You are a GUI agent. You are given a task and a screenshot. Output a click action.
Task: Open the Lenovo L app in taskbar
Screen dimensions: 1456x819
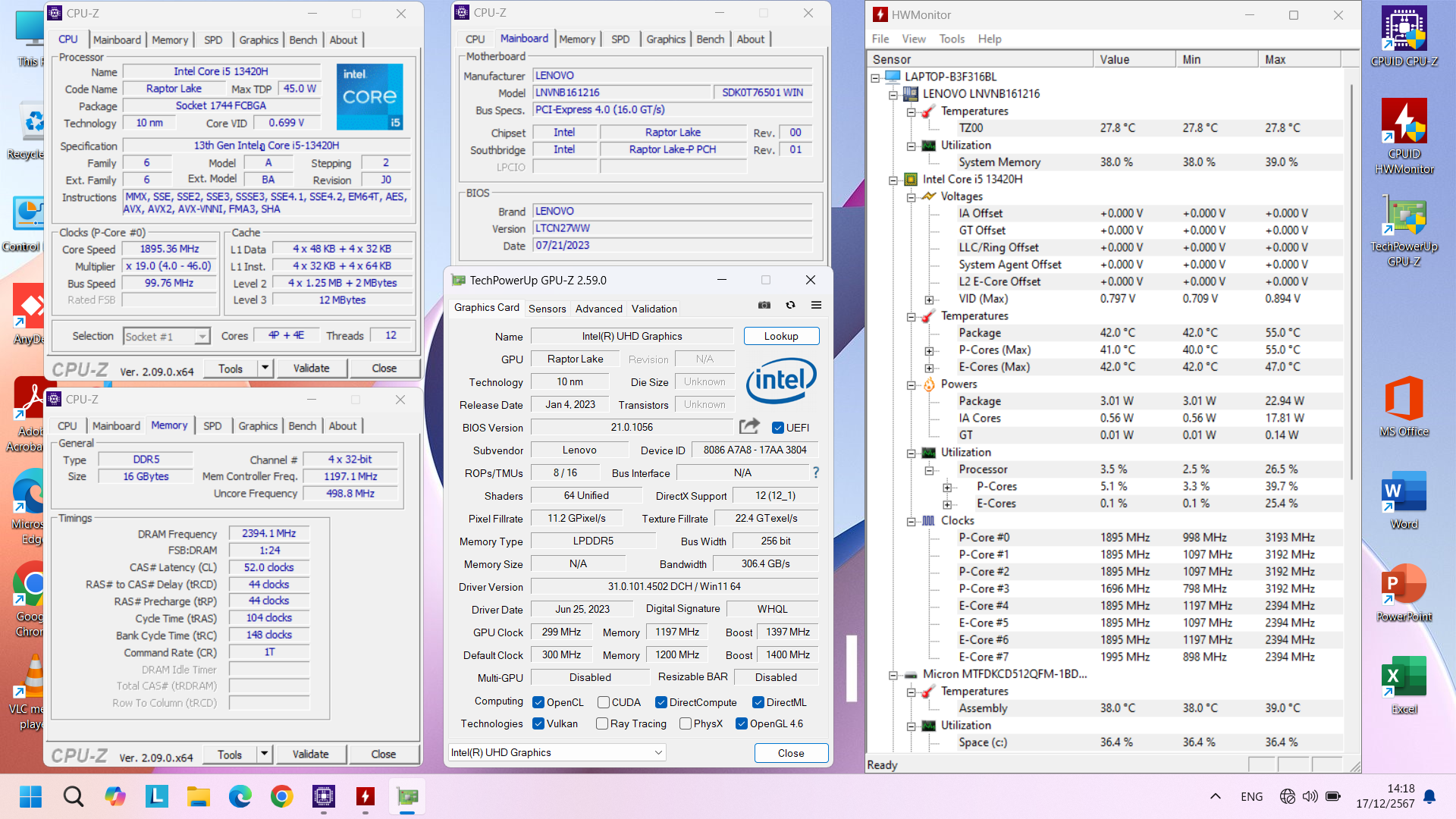(x=156, y=796)
